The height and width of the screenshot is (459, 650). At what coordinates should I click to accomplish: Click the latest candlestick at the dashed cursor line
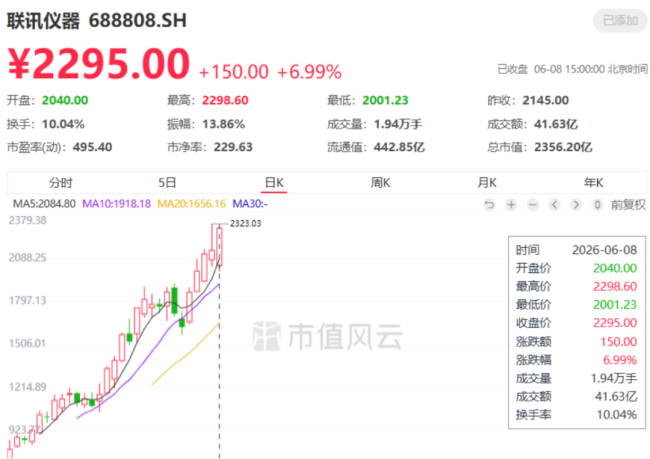(x=220, y=246)
